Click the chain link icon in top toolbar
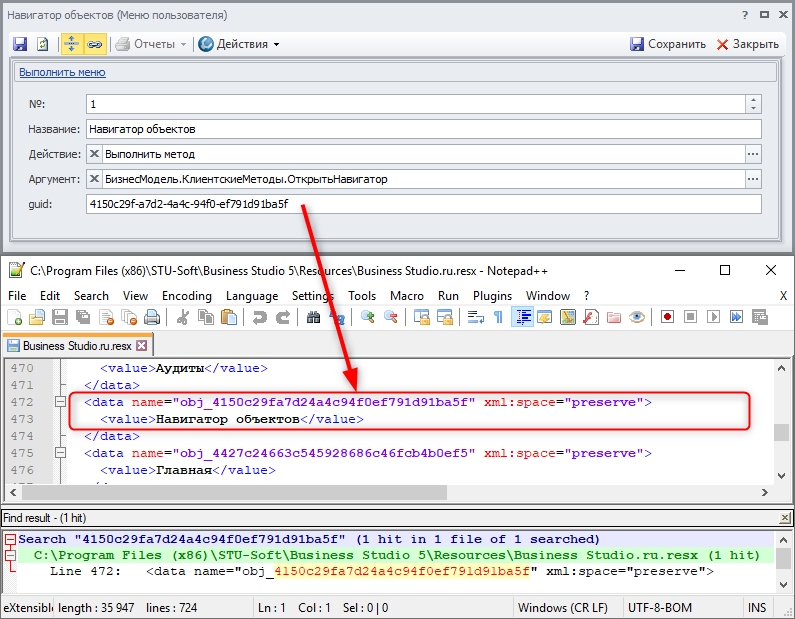The width and height of the screenshot is (795, 619). pyautogui.click(x=94, y=44)
